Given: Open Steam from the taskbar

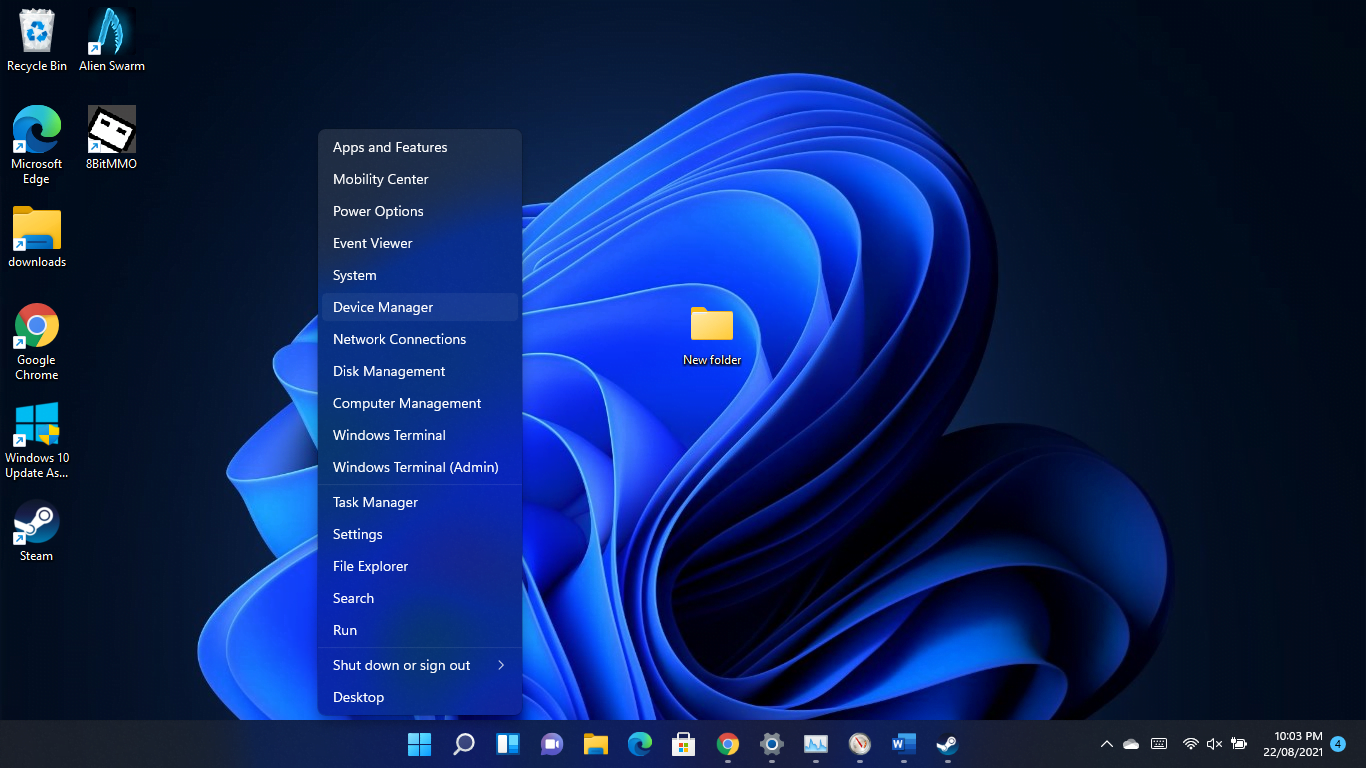Looking at the screenshot, I should (x=946, y=744).
